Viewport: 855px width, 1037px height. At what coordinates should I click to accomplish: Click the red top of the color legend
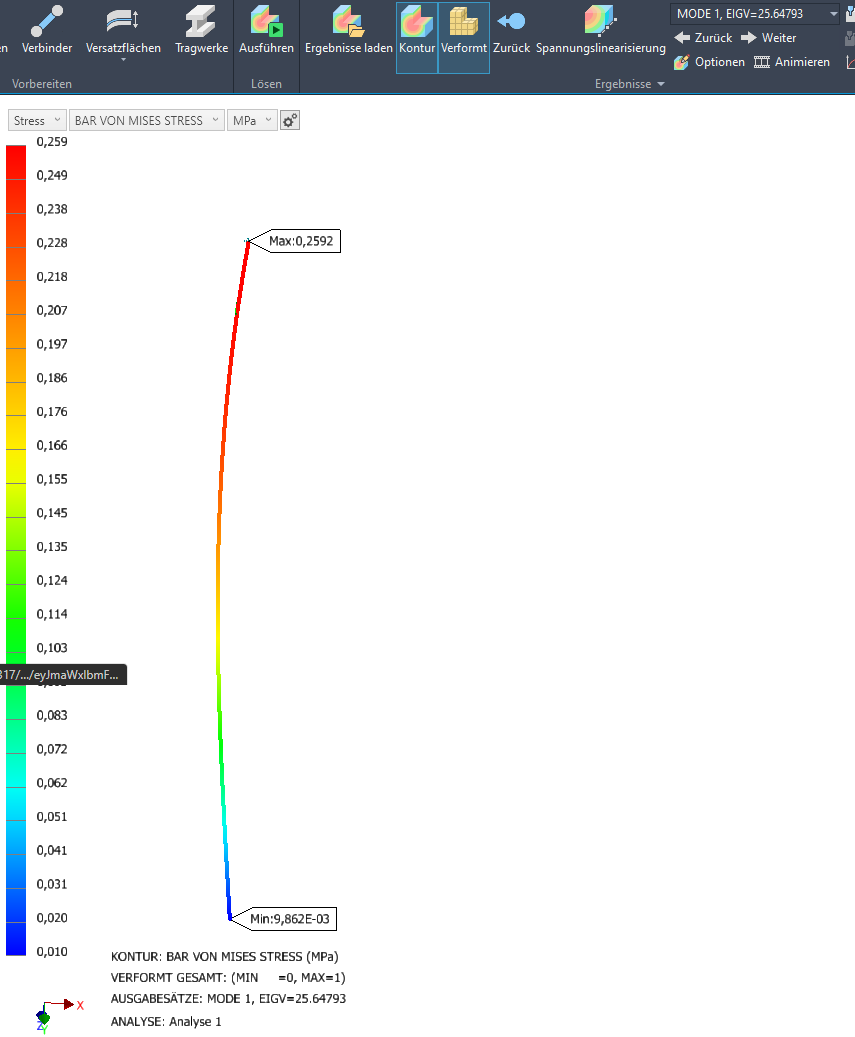click(14, 160)
